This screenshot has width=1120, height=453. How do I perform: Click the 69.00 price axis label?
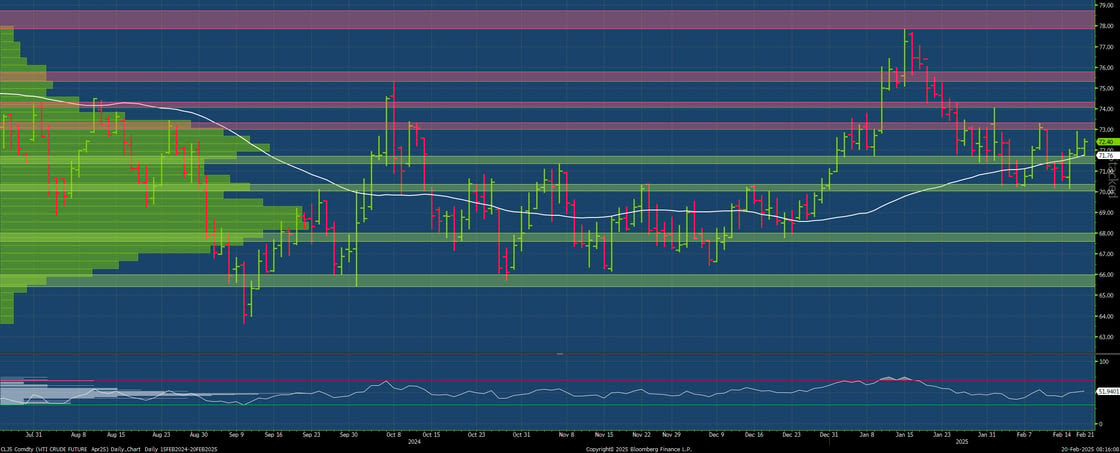tap(1106, 213)
